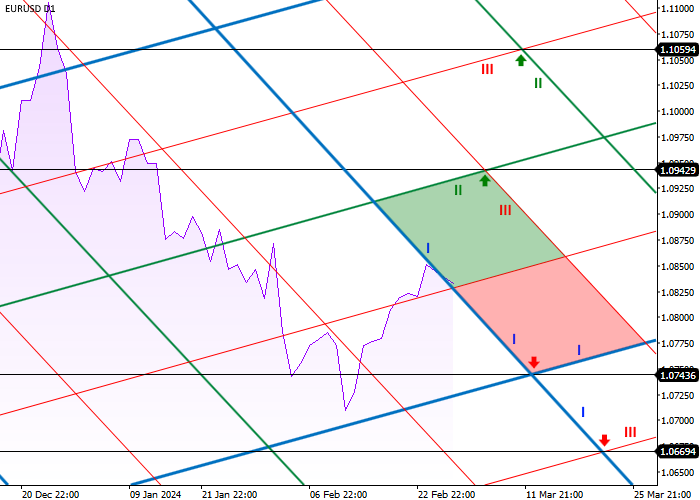Screen dimensions: 700x500
Task: Click the blue I label above the price line's end
Action: click(428, 248)
